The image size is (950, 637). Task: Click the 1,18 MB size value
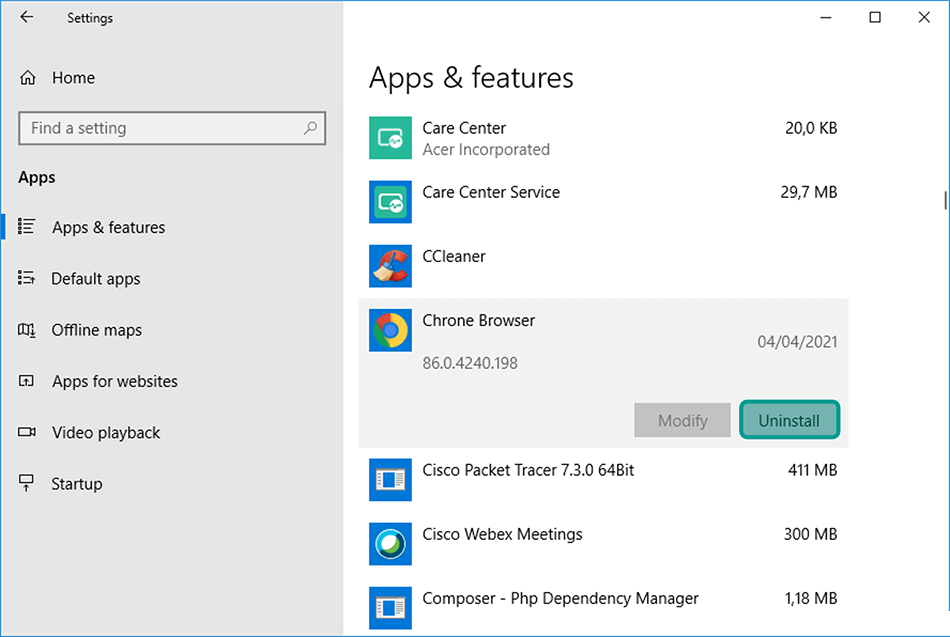[x=811, y=598]
